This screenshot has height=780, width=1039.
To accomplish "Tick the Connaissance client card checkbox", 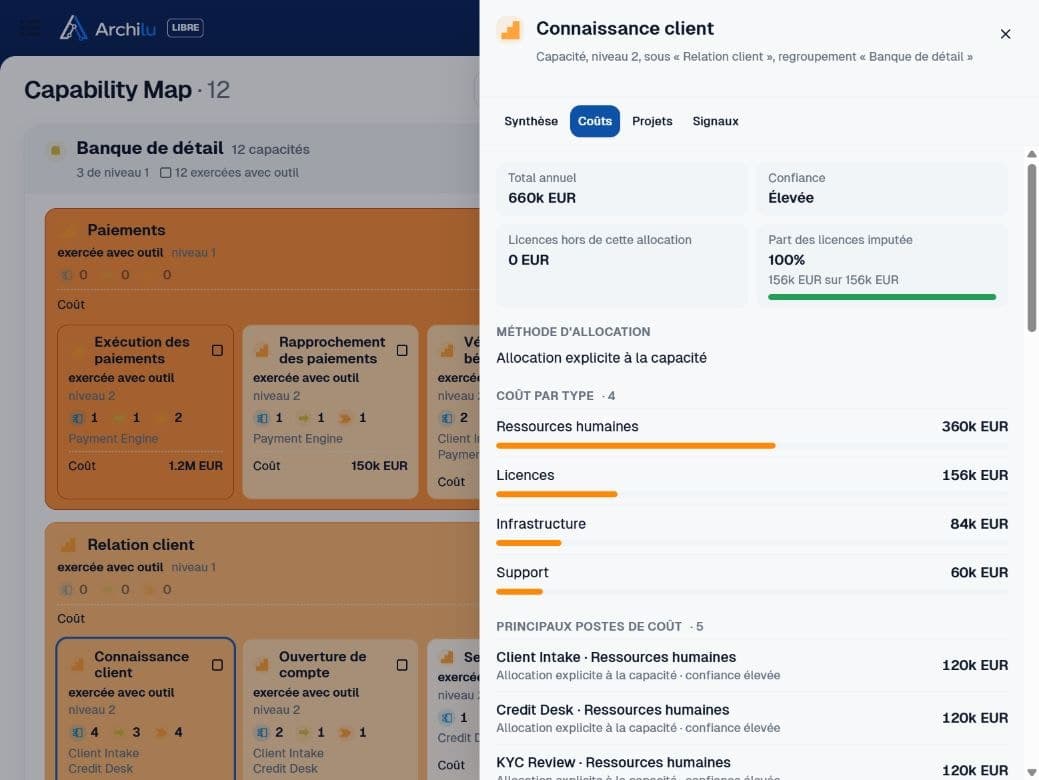I will 217,665.
